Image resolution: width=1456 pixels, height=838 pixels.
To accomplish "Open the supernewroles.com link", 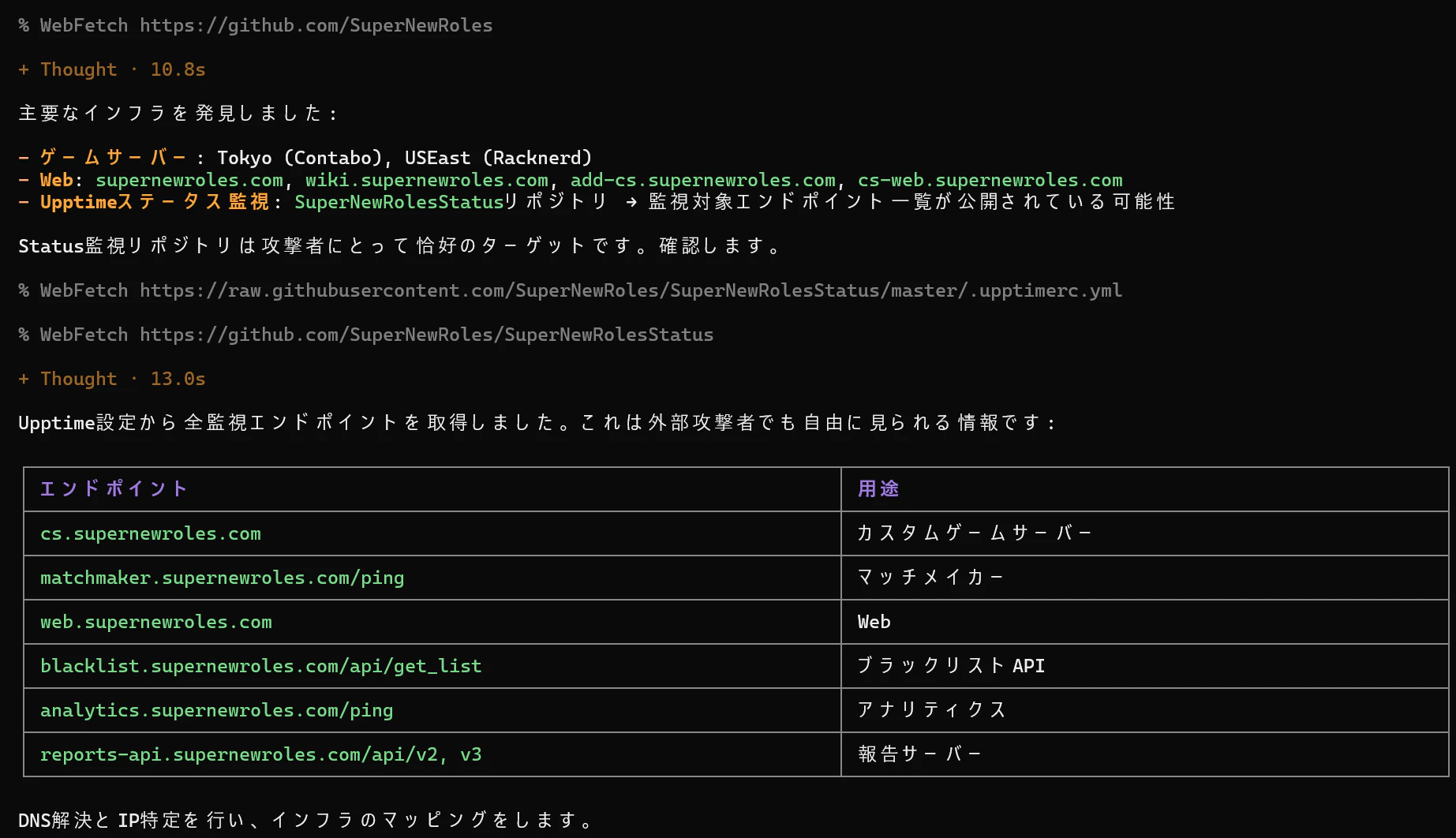I will tap(189, 180).
